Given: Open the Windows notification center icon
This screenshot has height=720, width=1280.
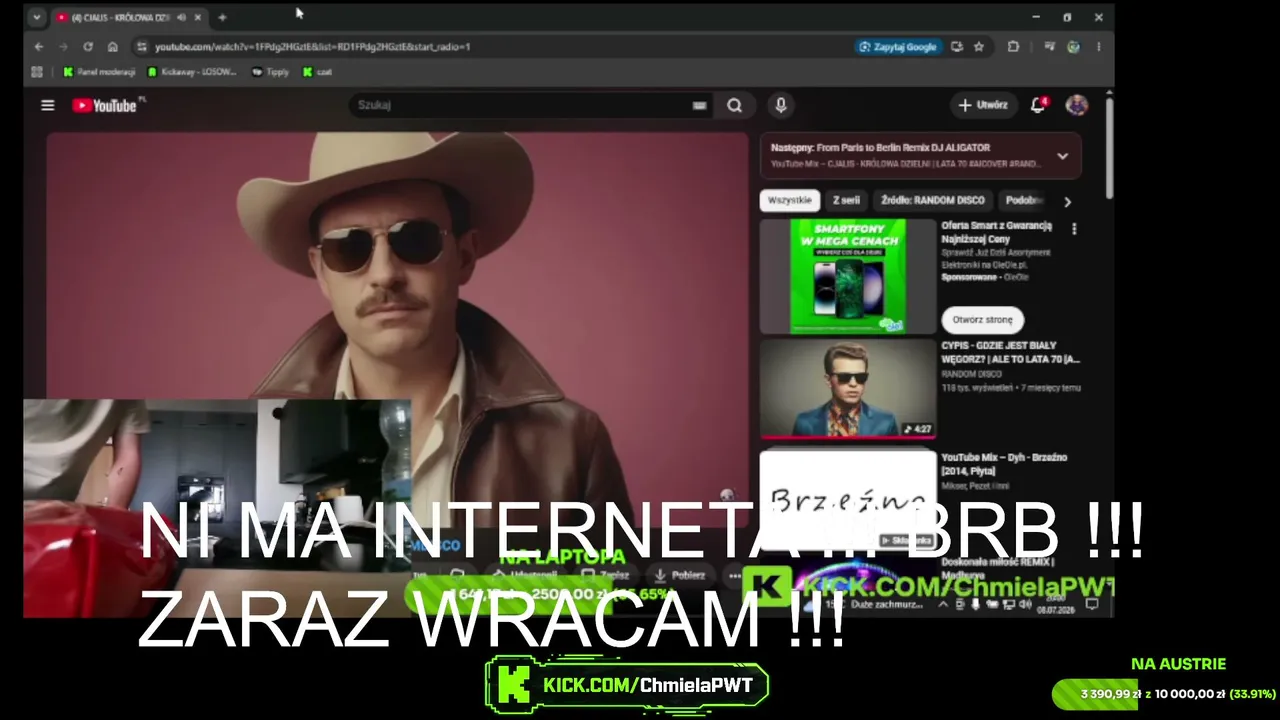Looking at the screenshot, I should click(1091, 604).
